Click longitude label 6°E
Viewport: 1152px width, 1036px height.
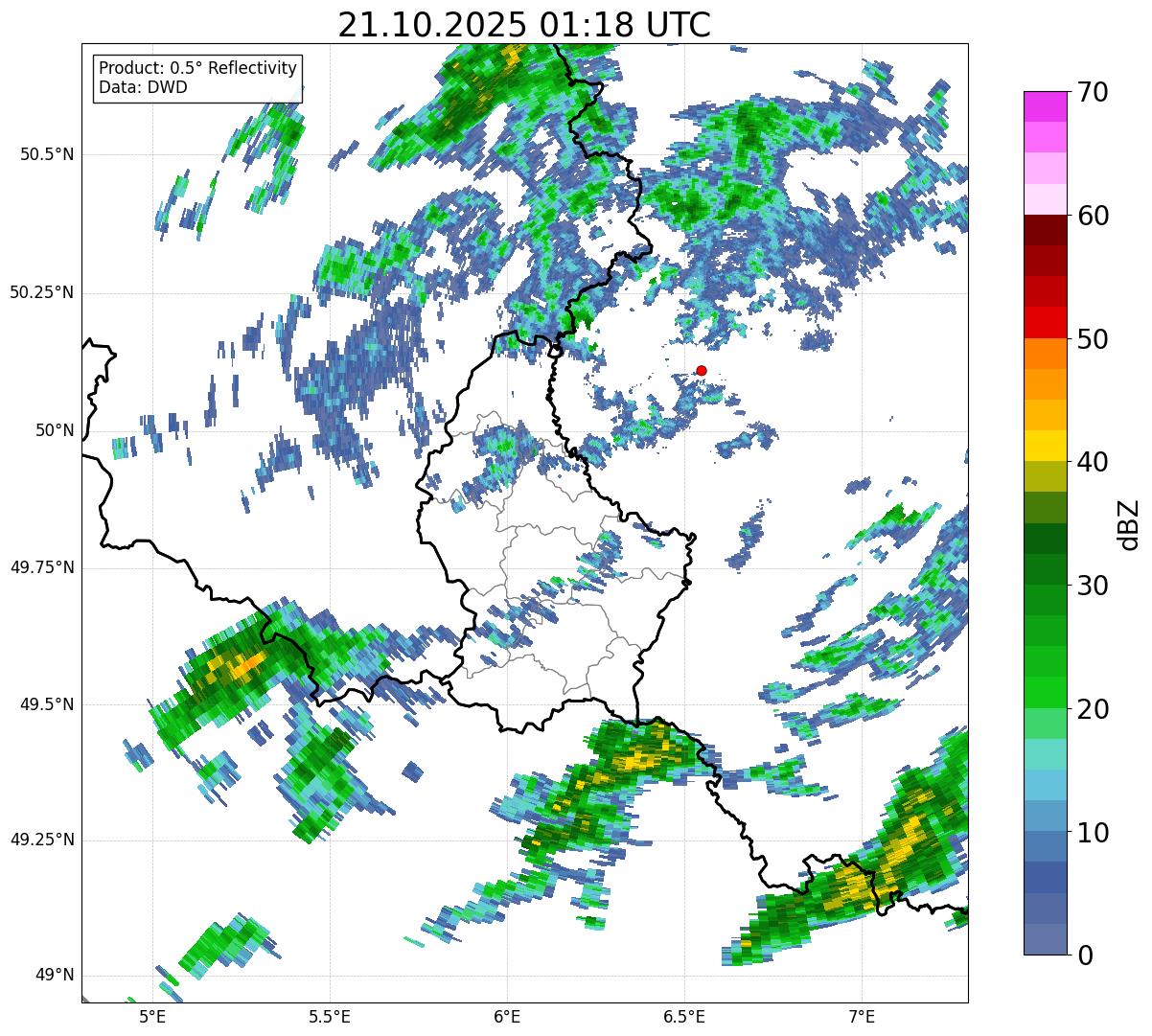coord(507,1016)
